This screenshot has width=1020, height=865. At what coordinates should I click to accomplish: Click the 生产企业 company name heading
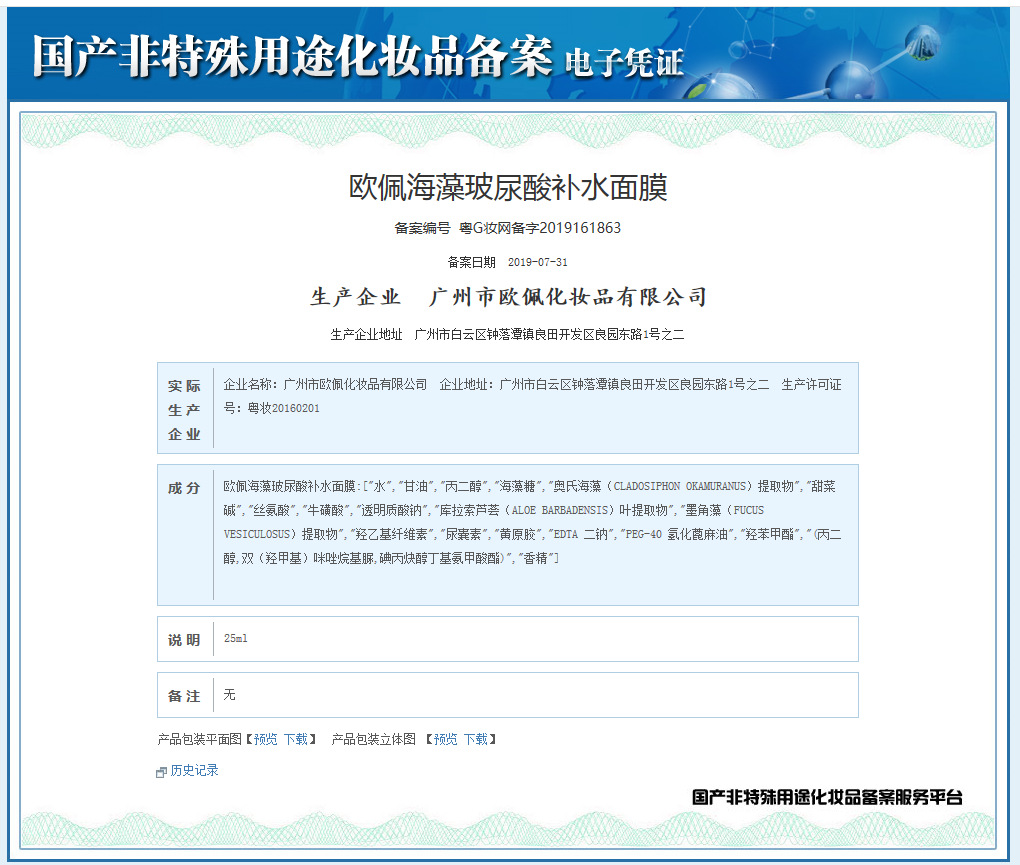point(508,297)
